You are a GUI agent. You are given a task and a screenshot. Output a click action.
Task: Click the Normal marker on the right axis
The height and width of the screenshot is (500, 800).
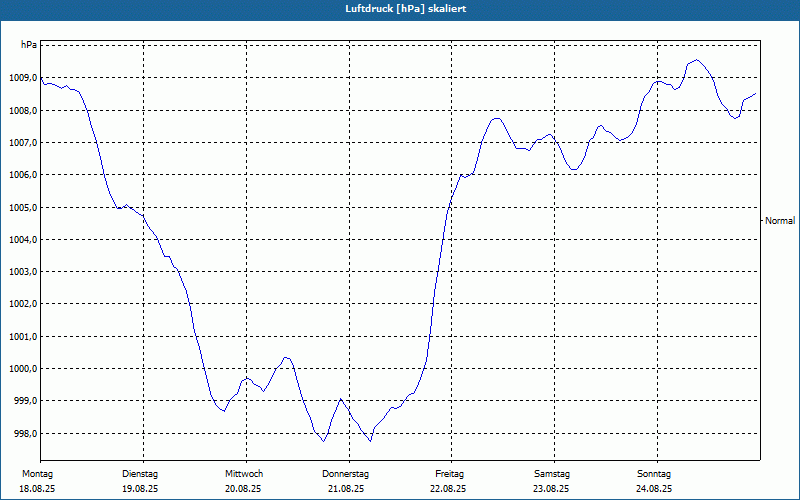click(x=780, y=221)
